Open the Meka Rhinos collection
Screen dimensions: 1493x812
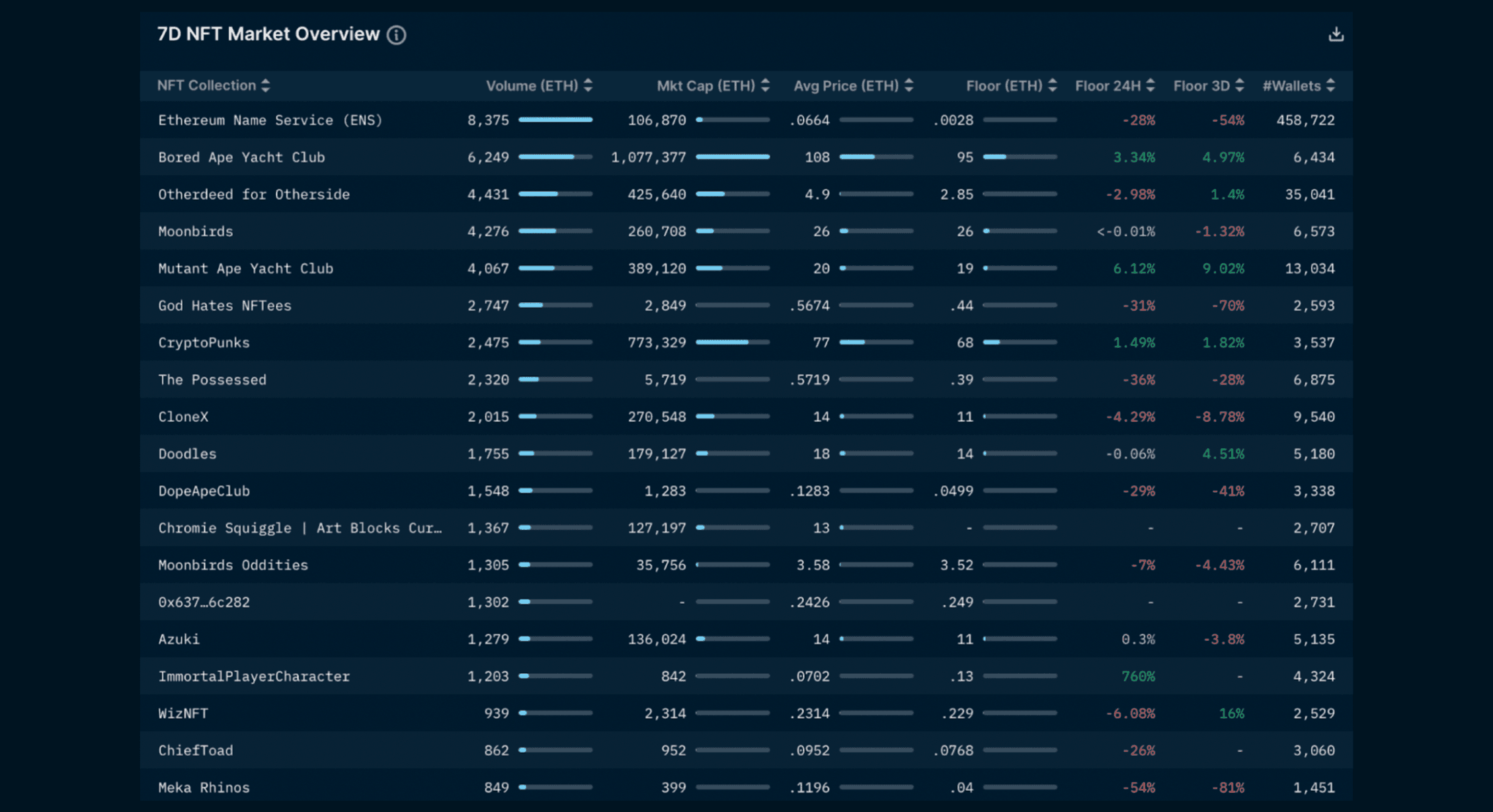(x=204, y=787)
